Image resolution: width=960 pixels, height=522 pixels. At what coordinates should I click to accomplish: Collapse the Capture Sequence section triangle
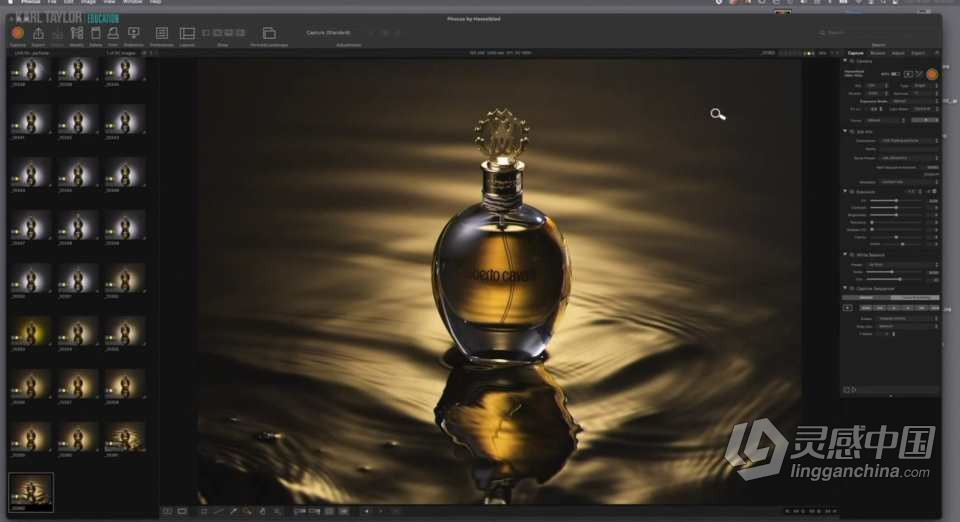coord(845,288)
